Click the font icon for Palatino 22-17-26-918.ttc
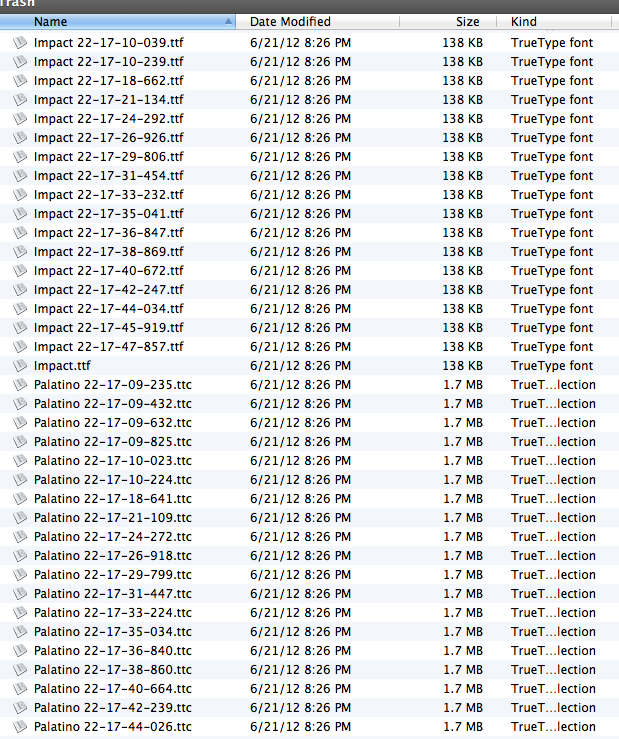The width and height of the screenshot is (619, 739). tap(20, 556)
